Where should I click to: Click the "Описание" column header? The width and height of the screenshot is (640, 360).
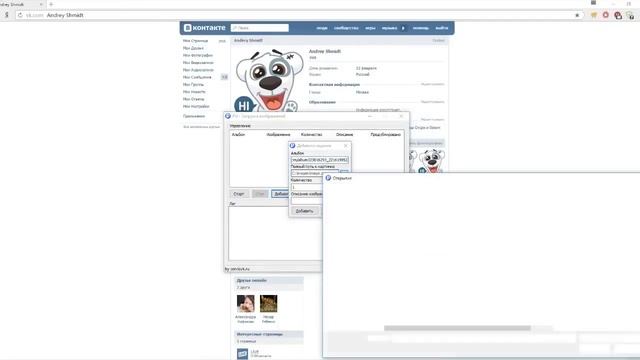pos(344,134)
